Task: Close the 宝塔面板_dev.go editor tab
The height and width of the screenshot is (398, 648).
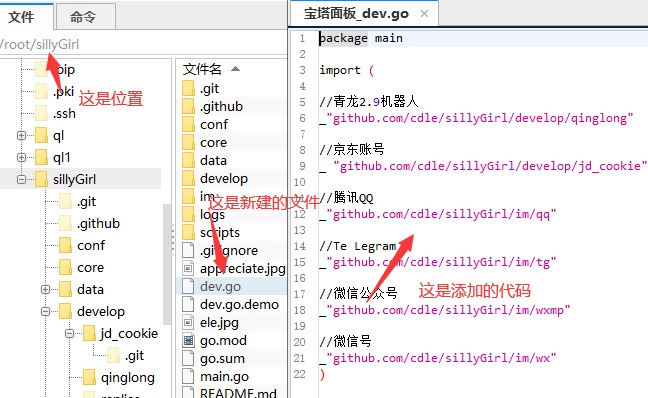Action: pyautogui.click(x=424, y=14)
